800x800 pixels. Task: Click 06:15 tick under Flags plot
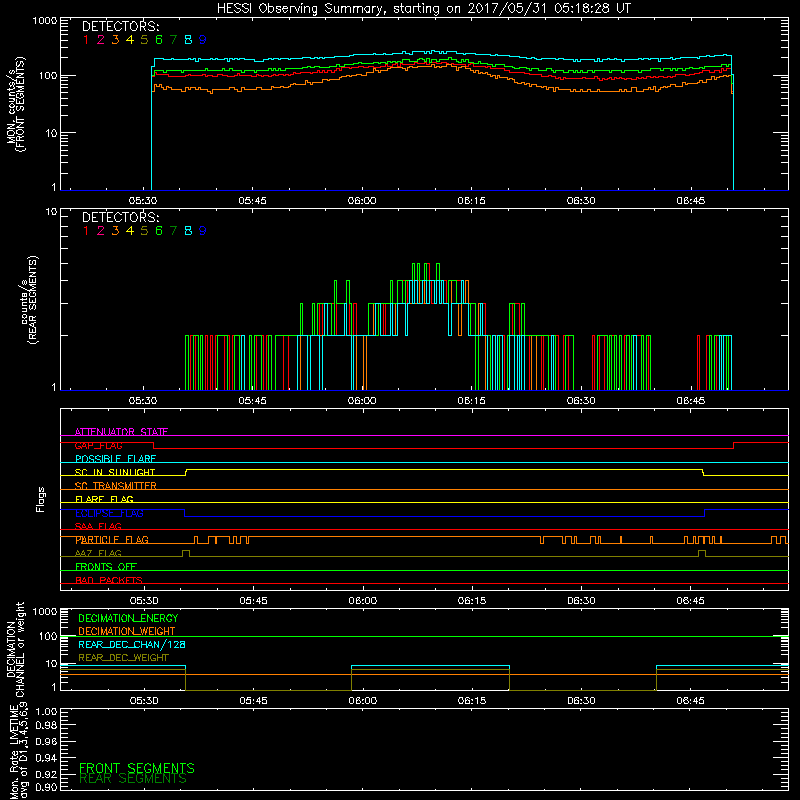472,601
